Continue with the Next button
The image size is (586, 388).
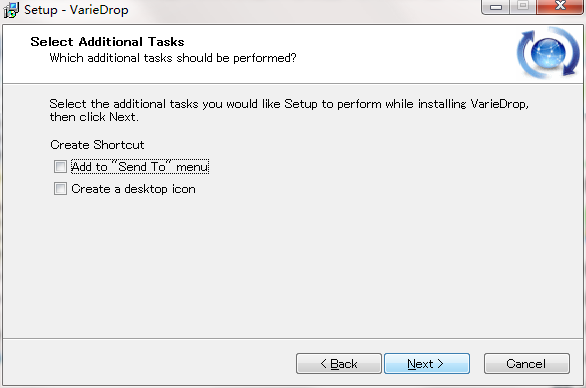coord(427,364)
